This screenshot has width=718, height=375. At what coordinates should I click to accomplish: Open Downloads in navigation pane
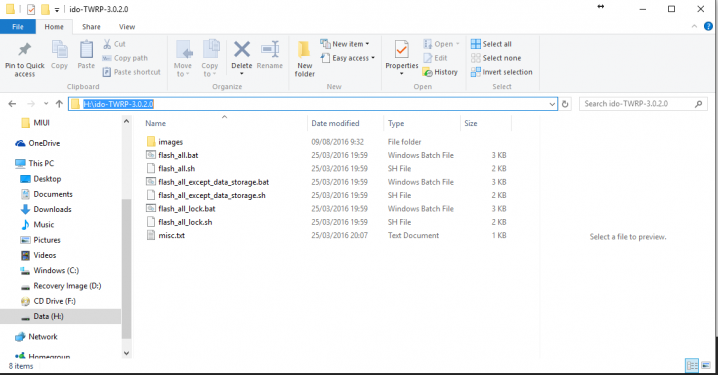pos(52,209)
